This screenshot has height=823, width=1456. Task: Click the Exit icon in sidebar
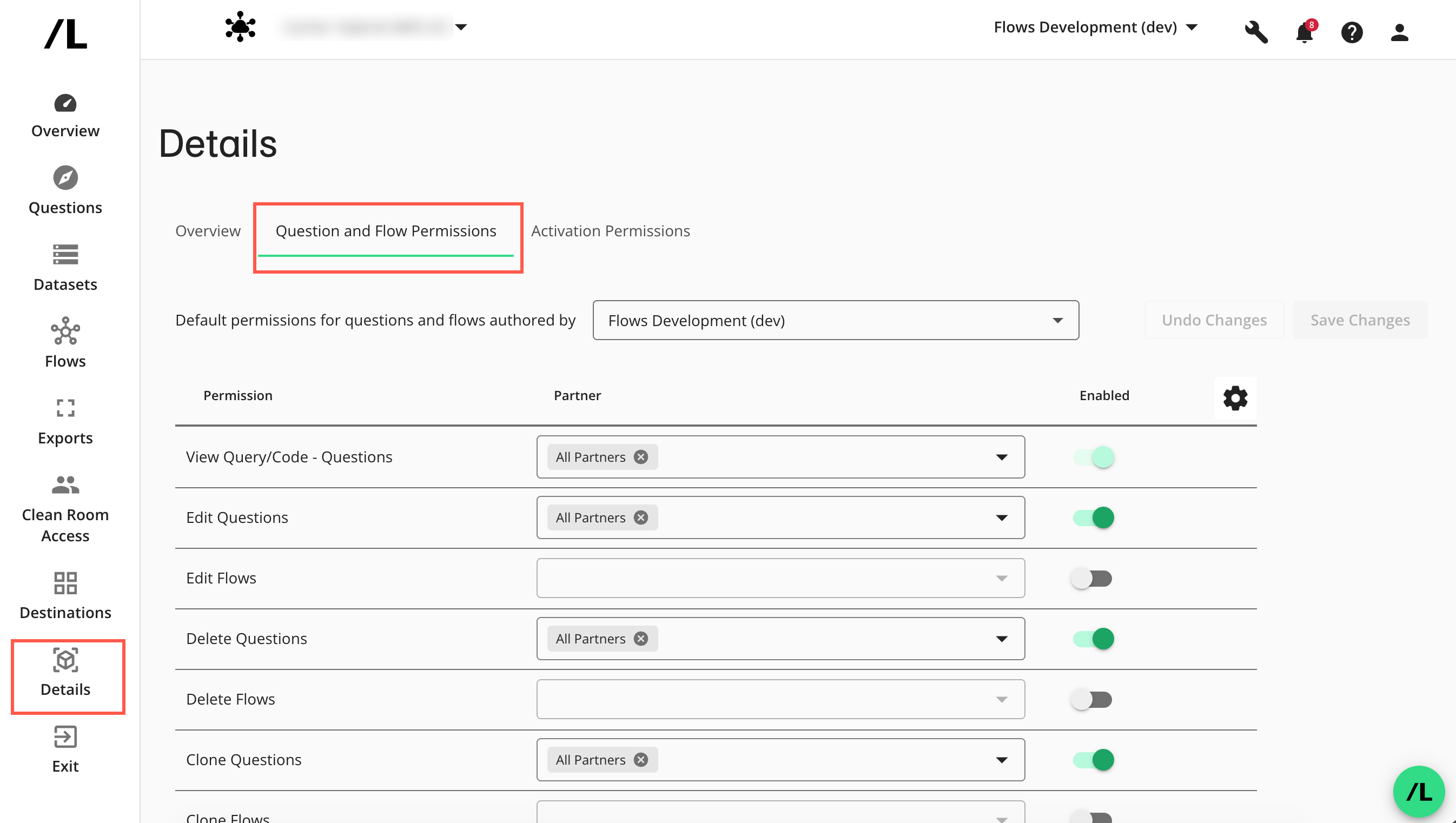(65, 736)
